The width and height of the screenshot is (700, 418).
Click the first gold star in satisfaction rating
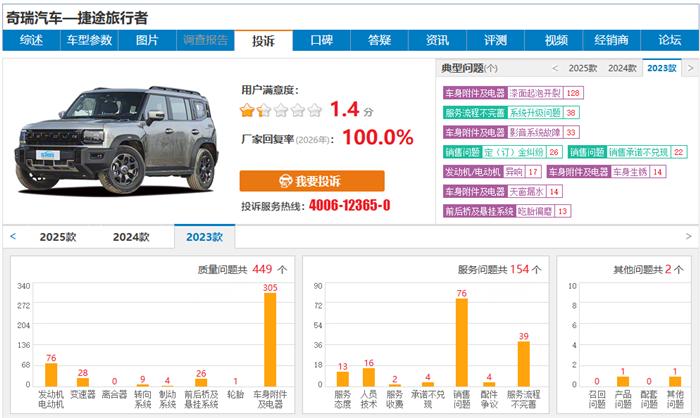(x=247, y=110)
